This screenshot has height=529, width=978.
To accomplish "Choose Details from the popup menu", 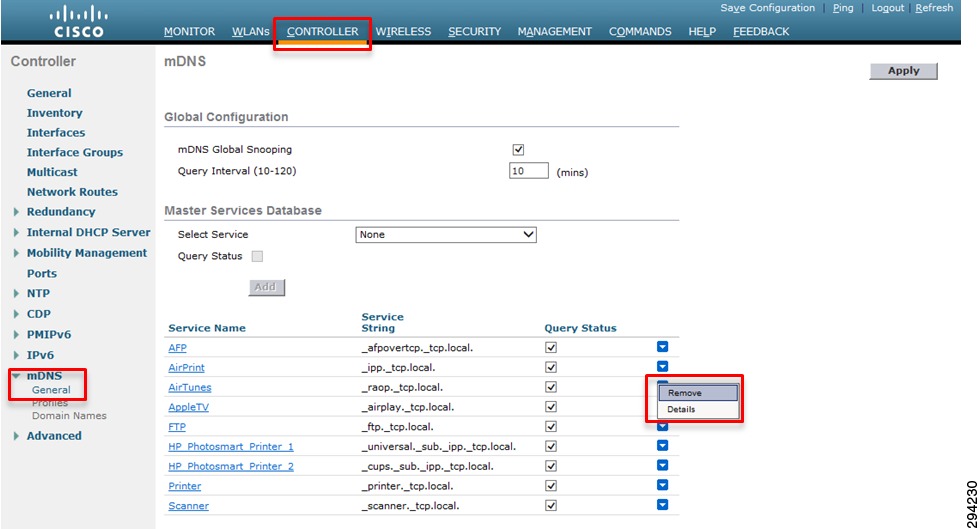I will pyautogui.click(x=698, y=409).
